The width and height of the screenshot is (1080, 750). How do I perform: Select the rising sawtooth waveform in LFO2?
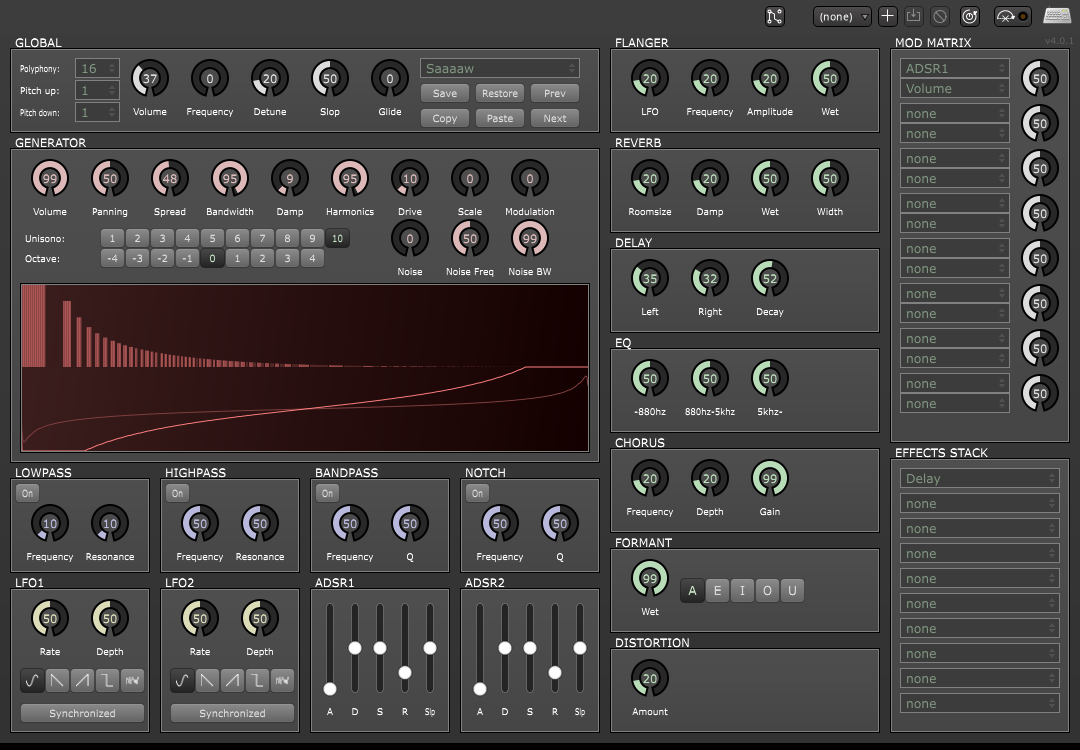point(232,681)
